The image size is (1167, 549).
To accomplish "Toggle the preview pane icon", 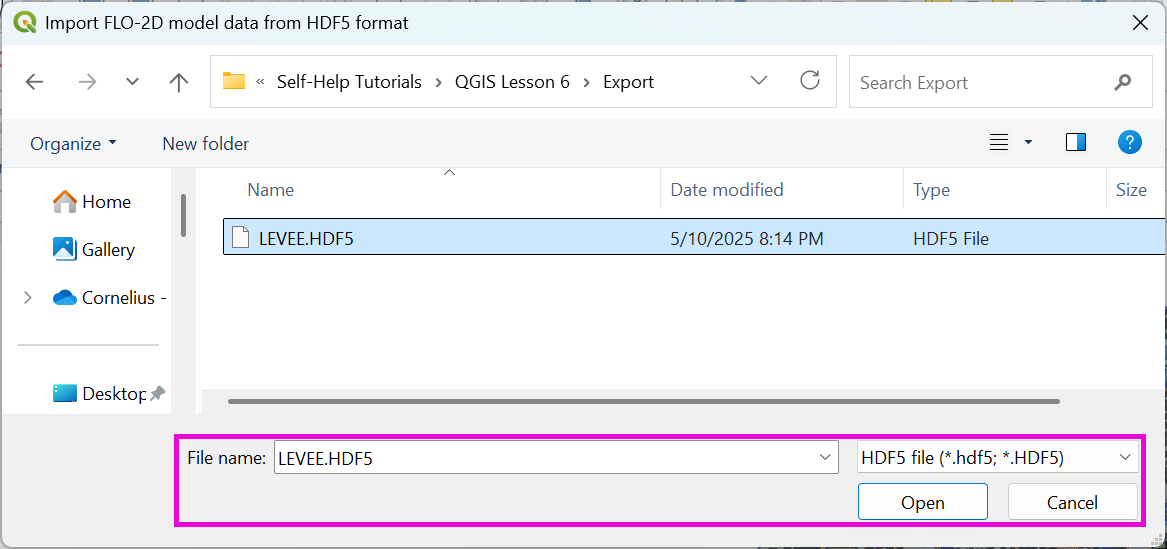I will pyautogui.click(x=1076, y=143).
